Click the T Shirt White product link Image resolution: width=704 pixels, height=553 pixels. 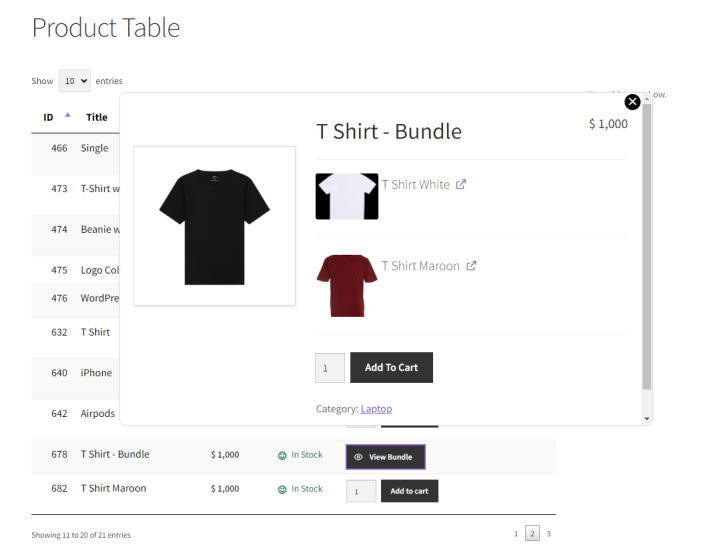coord(415,184)
